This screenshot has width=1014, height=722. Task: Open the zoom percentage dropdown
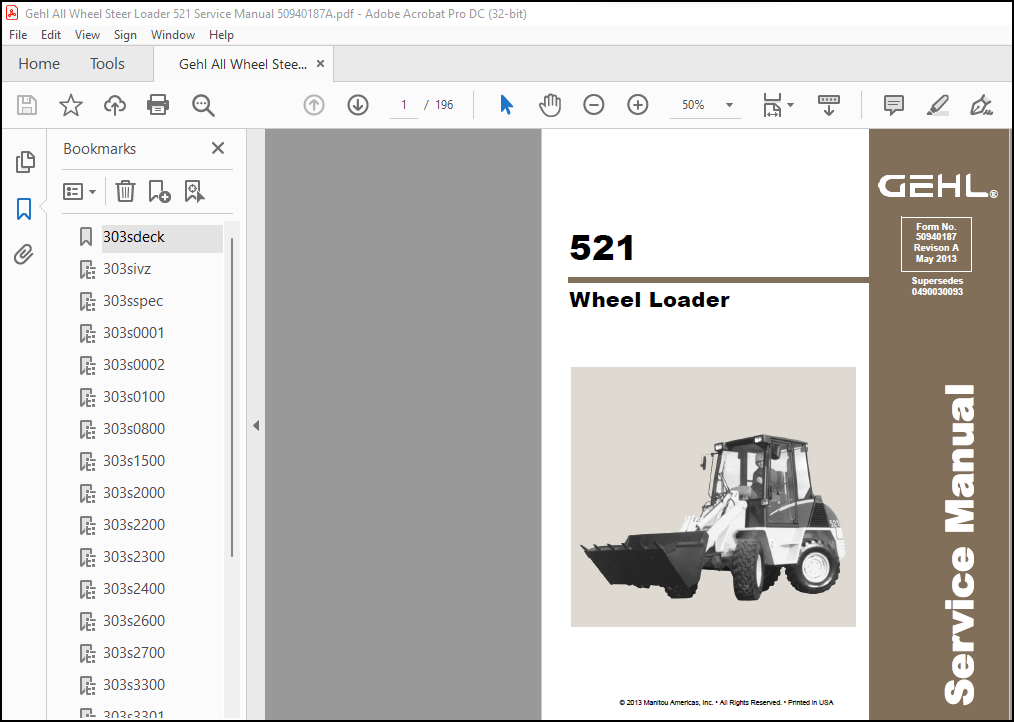coord(729,105)
